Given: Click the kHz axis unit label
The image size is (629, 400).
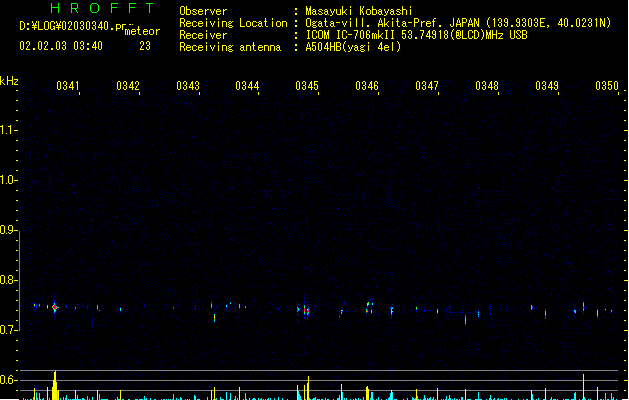Looking at the screenshot, I should (9, 81).
